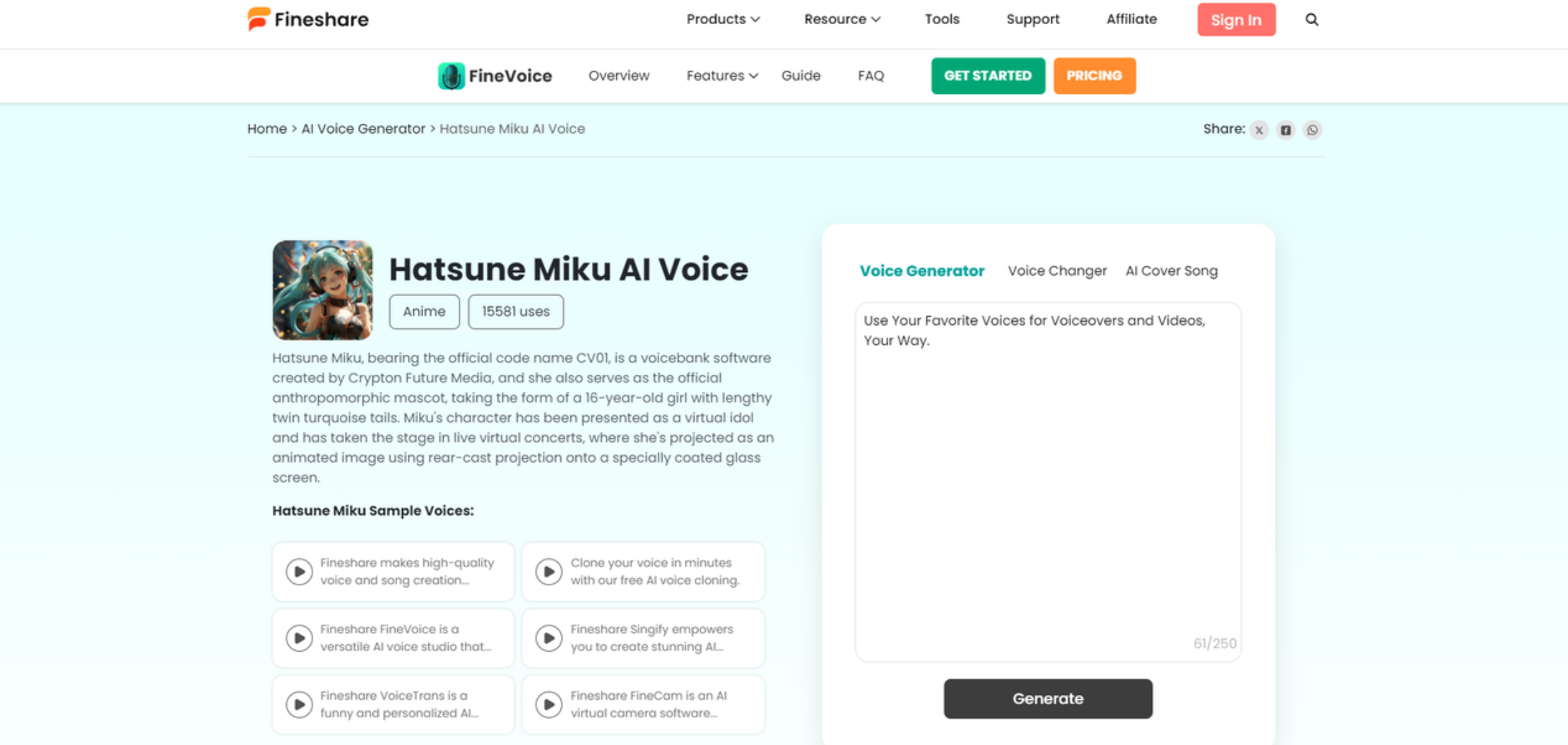
Task: Share the page on X
Action: (1258, 130)
